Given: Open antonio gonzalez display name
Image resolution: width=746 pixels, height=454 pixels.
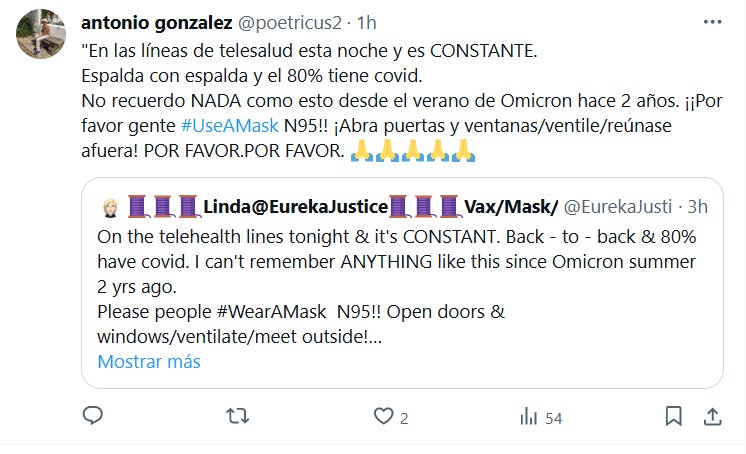Looking at the screenshot, I should click(x=157, y=22).
